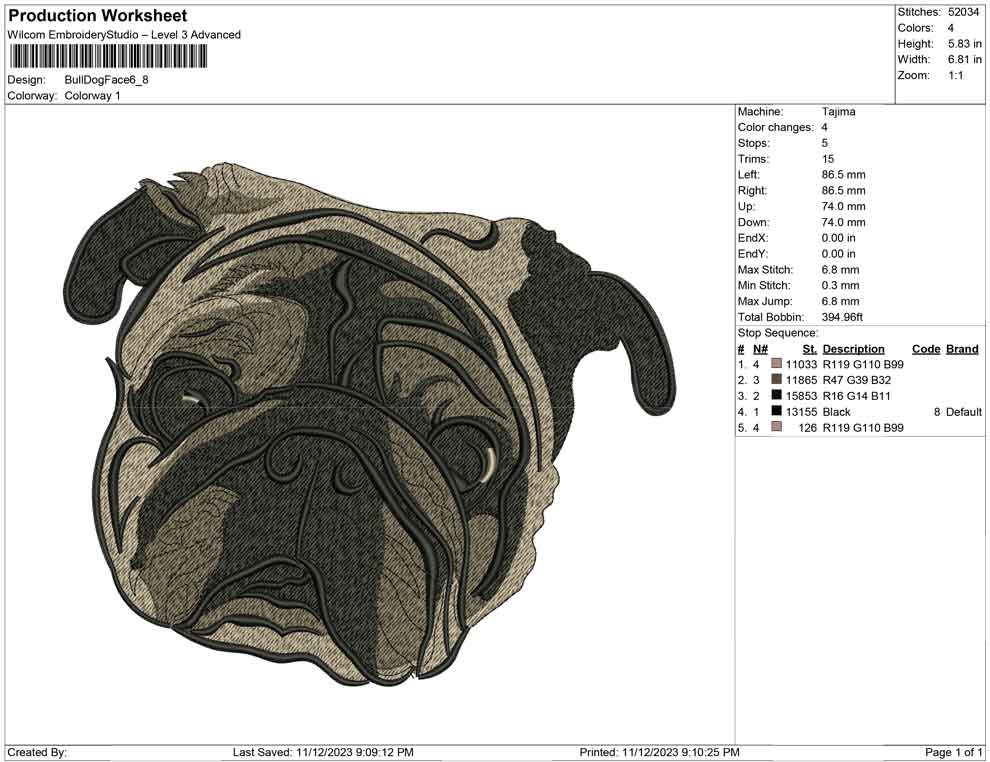Screen dimensions: 990x762
Task: Click the Code column header
Action: (x=926, y=348)
